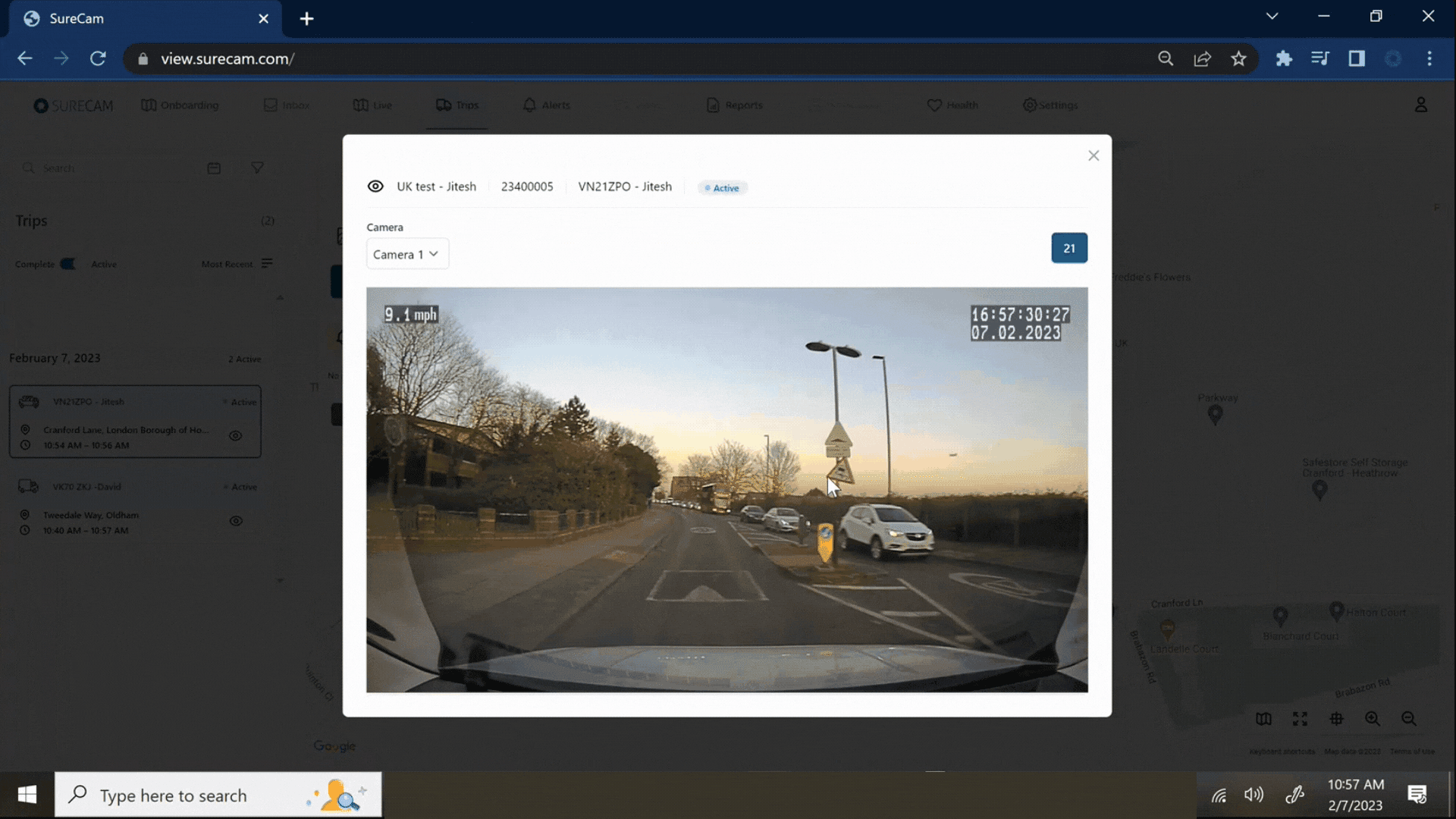Viewport: 1456px width, 819px height.
Task: Toggle visibility on the UK test - Jitesh header
Action: pyautogui.click(x=375, y=187)
